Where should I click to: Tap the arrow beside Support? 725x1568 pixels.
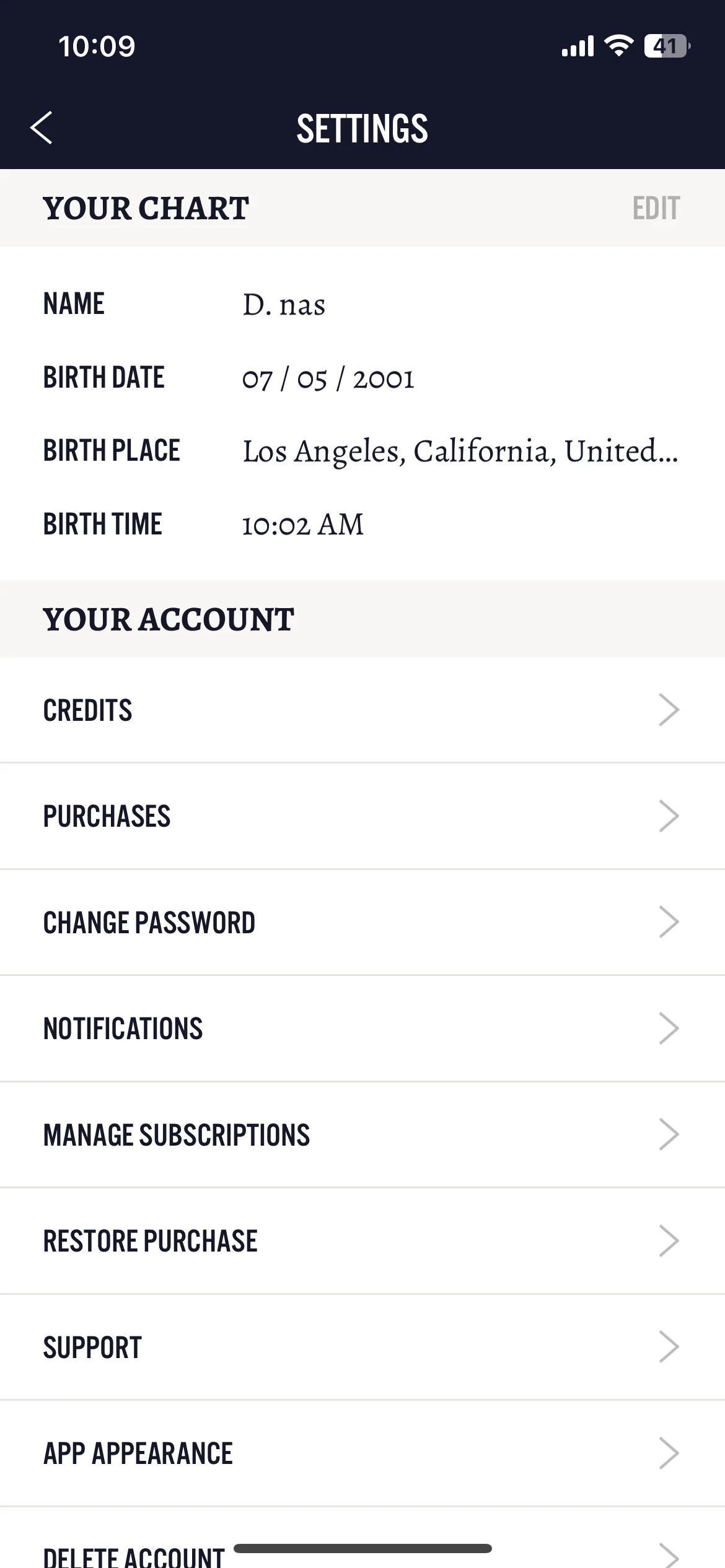[669, 1347]
